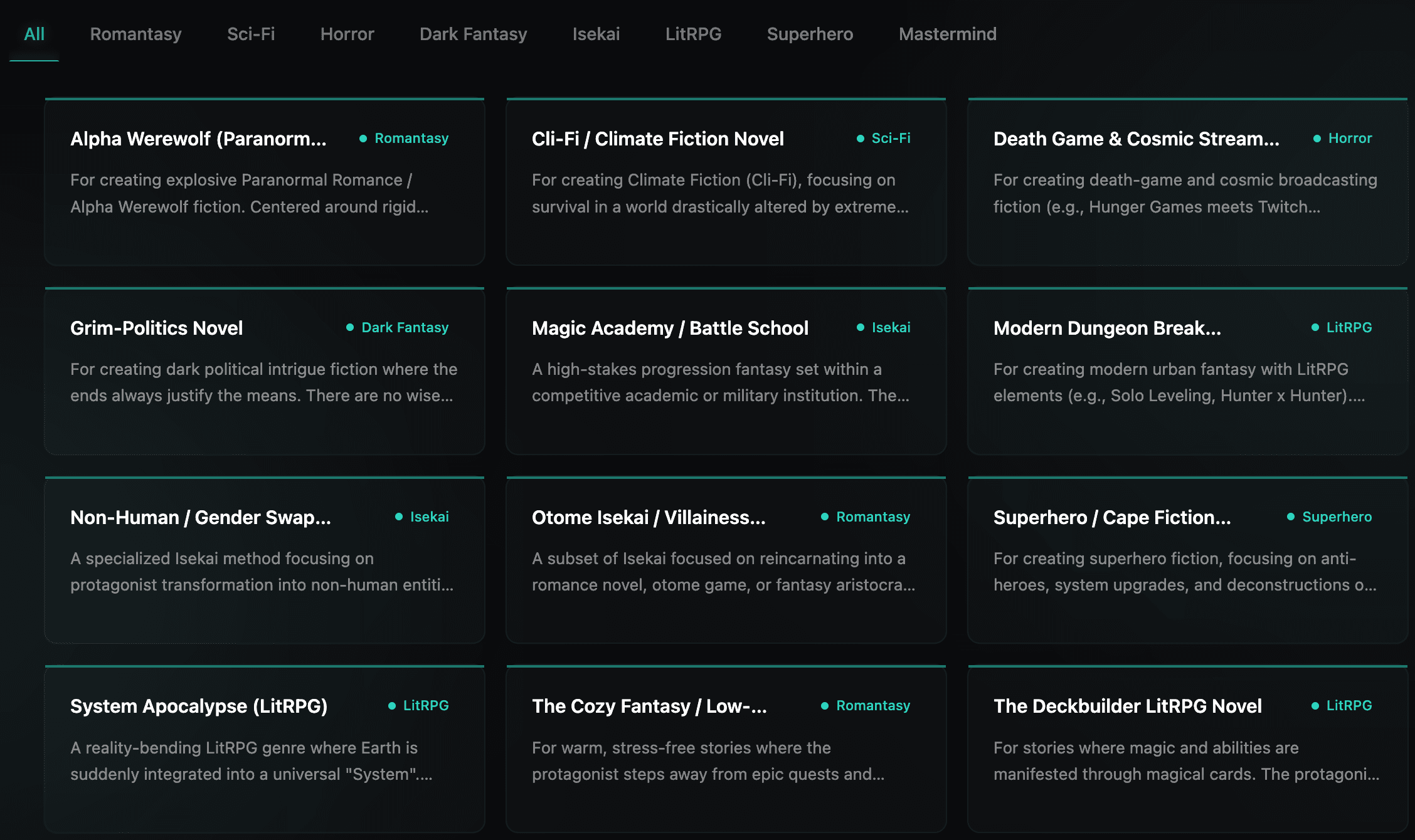
Task: Click the Dark Fantasy tab
Action: coord(473,34)
